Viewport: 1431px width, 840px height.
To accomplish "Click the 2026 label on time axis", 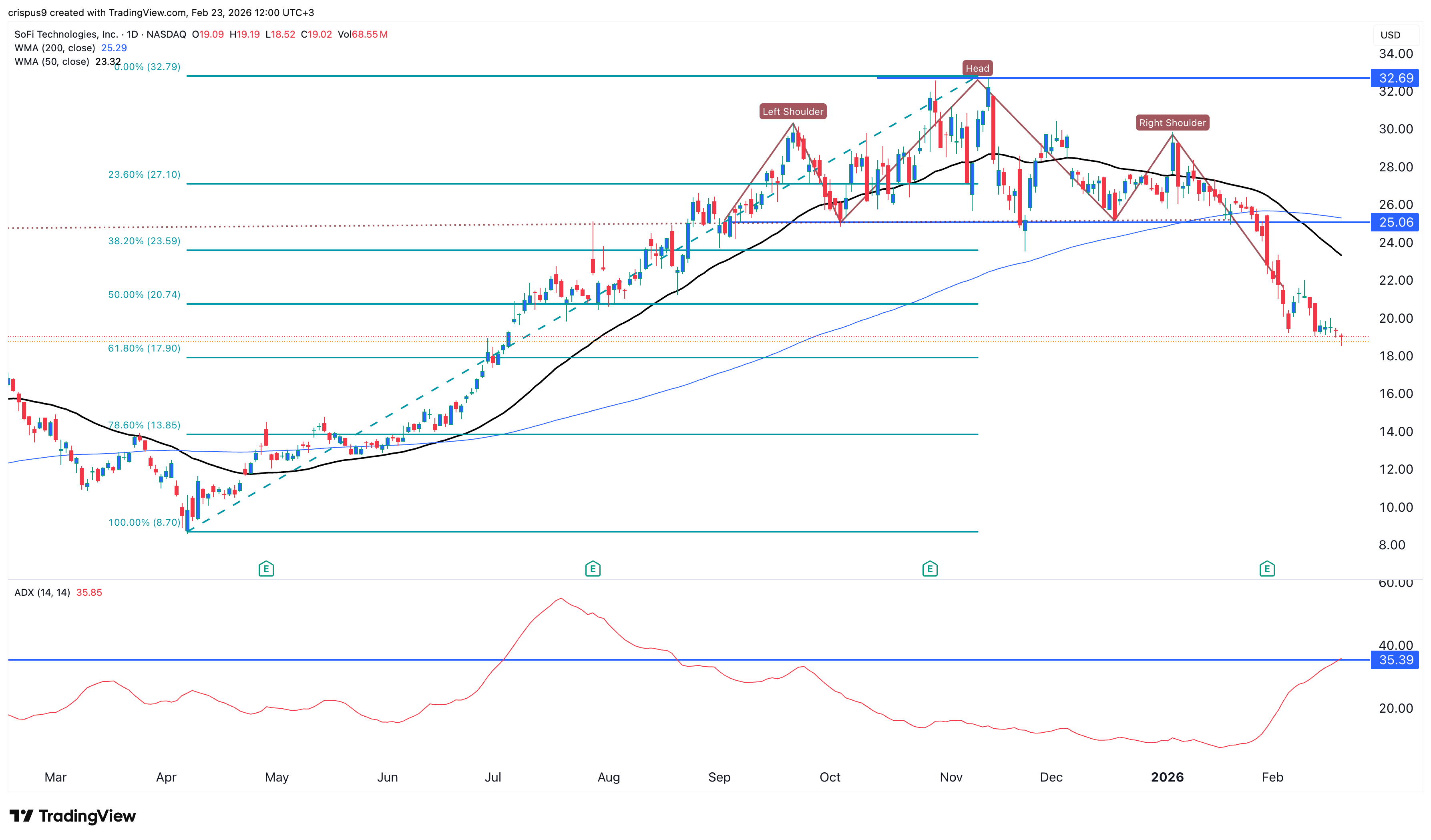I will coord(1167,777).
